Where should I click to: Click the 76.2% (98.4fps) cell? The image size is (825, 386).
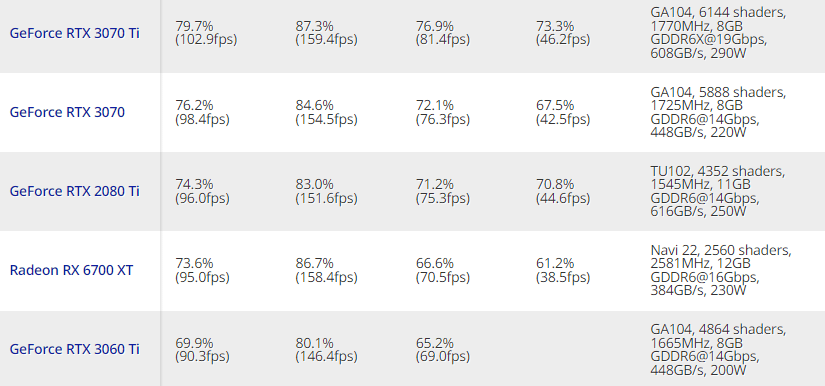203,112
